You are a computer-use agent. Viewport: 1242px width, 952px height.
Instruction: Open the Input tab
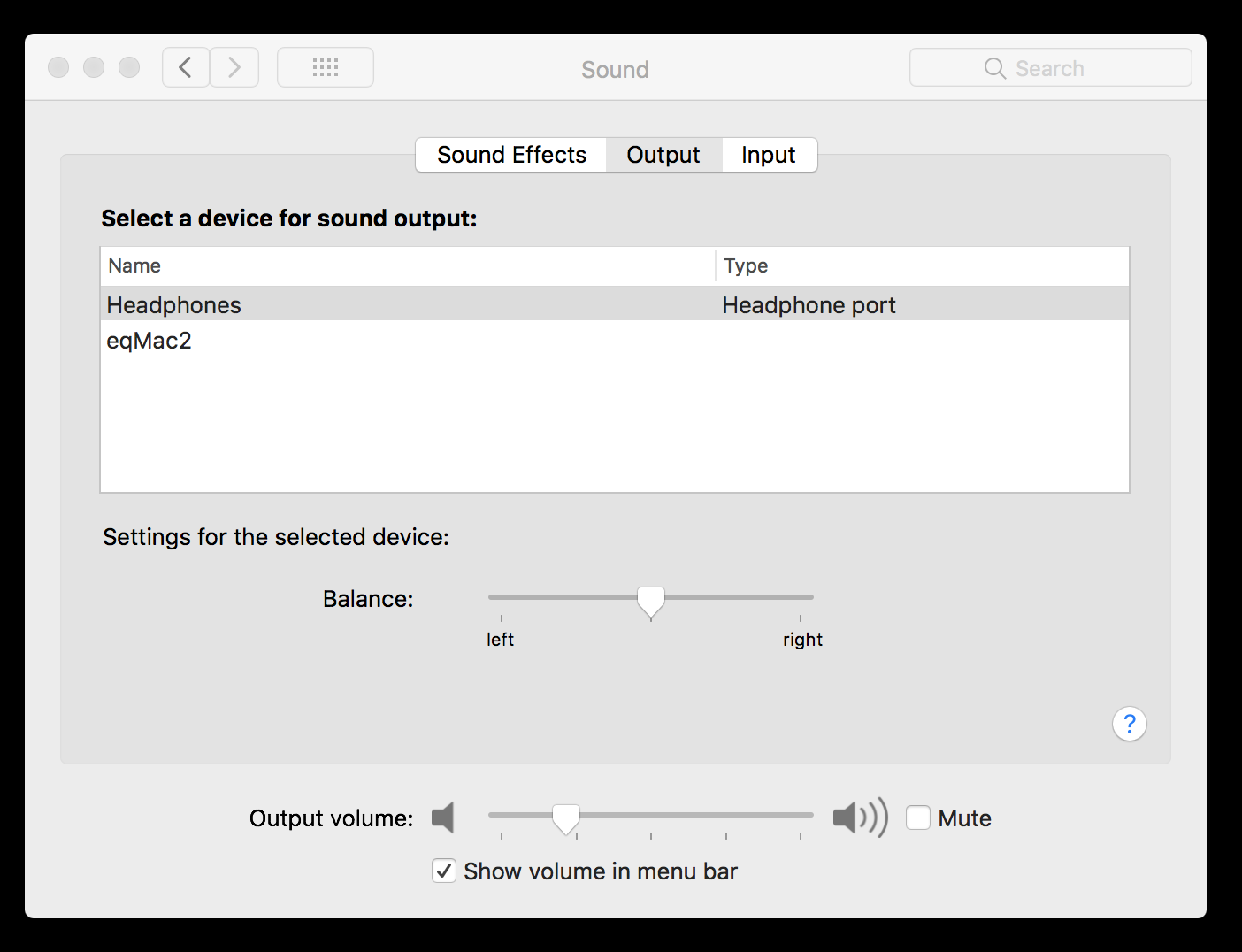769,155
